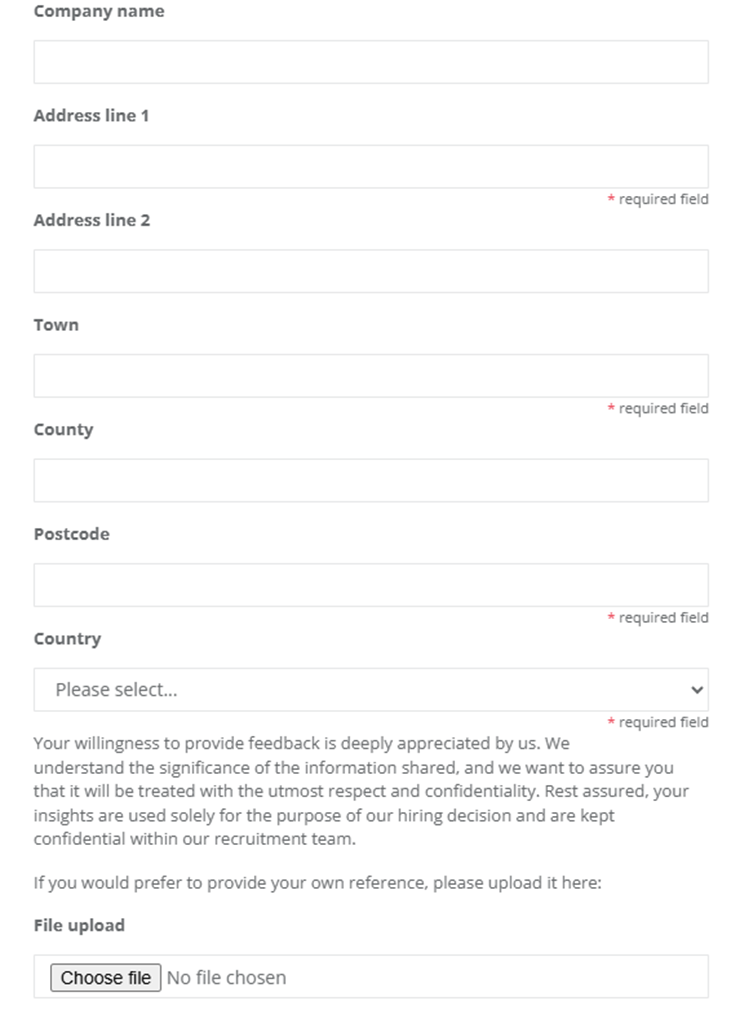Viewport: 740px width, 1010px height.
Task: Click the 'No file chosen' text
Action: coord(226,977)
